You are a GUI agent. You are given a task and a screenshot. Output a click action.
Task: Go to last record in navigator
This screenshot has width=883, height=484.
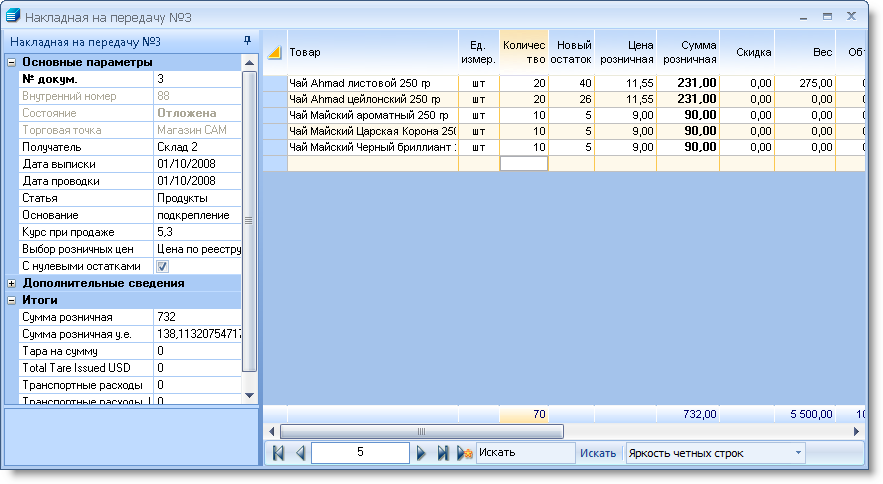point(443,453)
